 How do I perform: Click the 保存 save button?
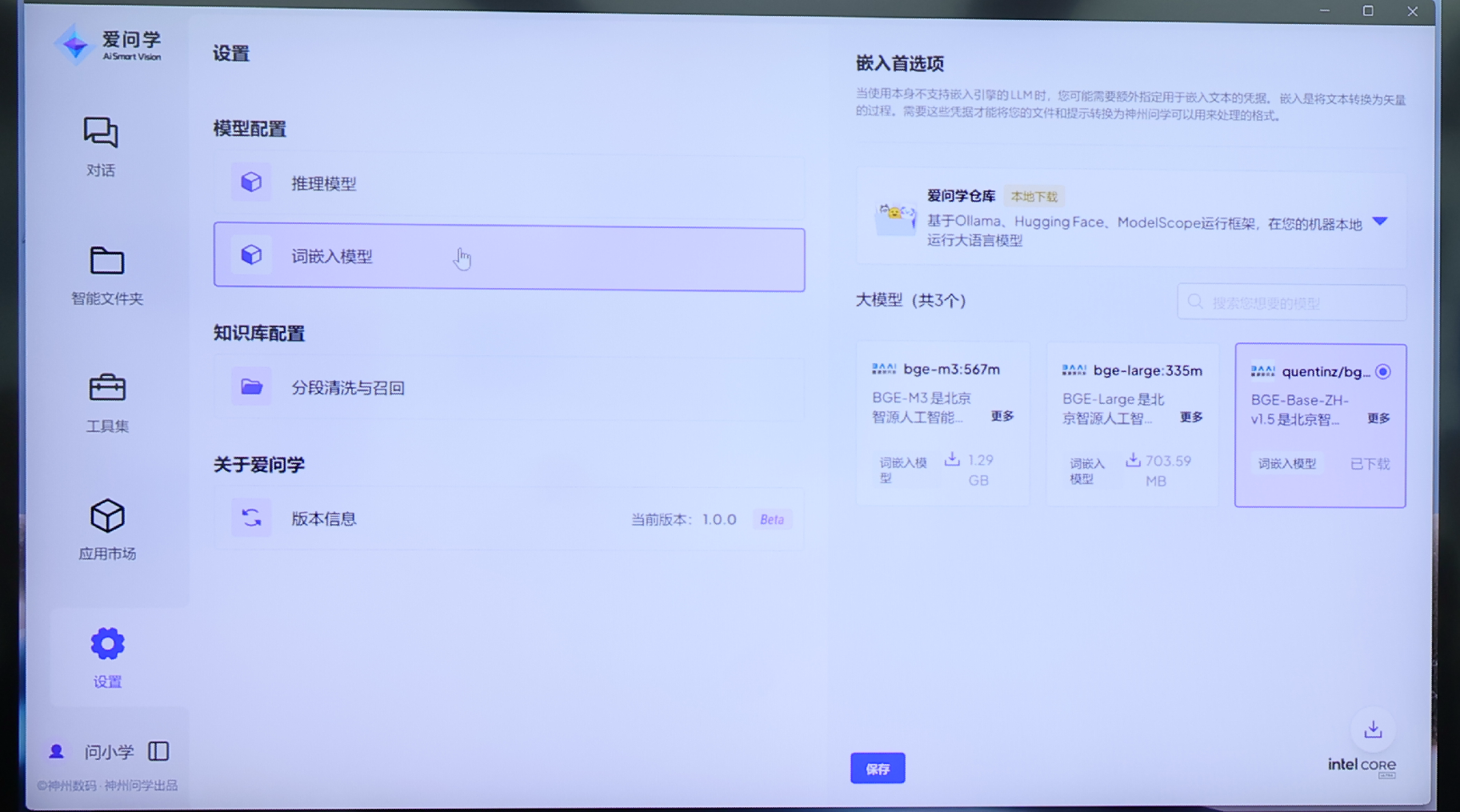878,768
